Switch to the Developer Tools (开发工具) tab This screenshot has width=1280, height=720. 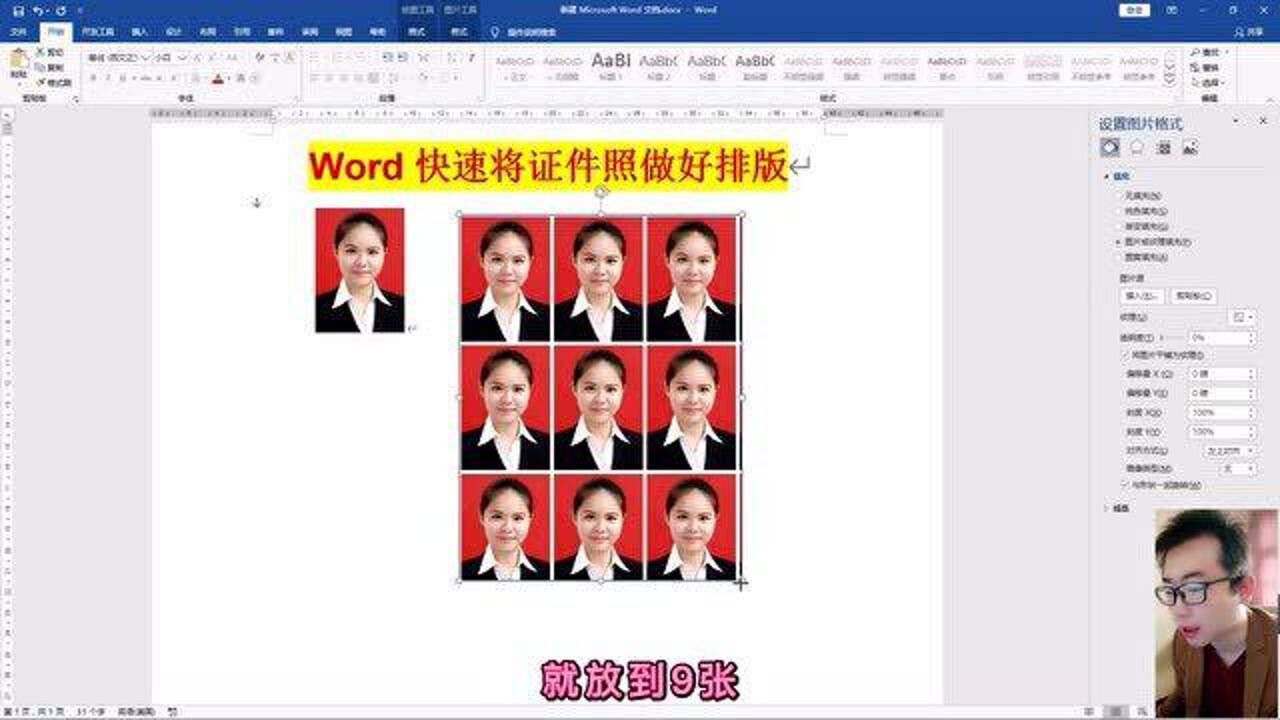tap(97, 32)
